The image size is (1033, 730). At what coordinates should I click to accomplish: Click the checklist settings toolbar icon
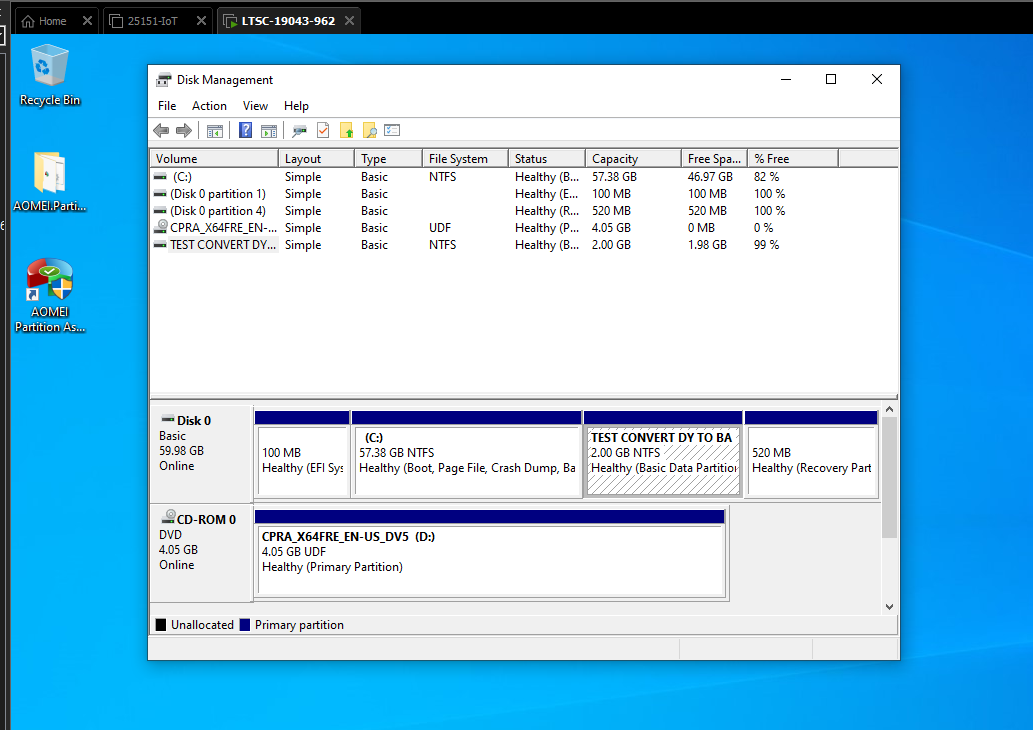(x=392, y=130)
